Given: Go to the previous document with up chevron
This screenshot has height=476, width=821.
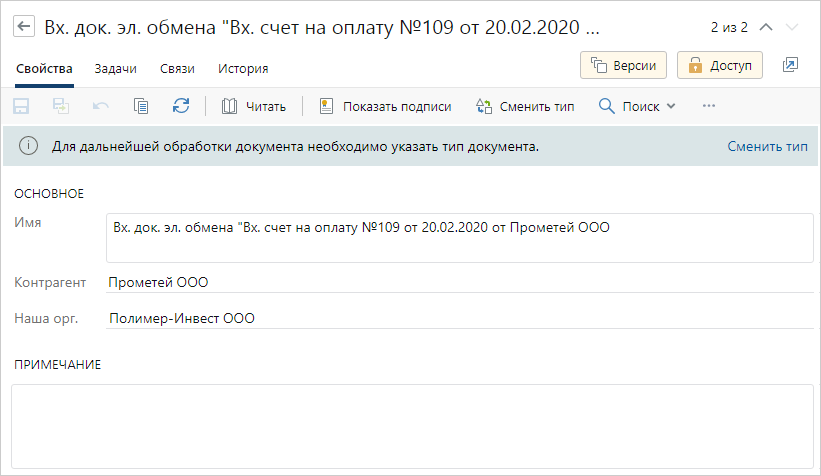Looking at the screenshot, I should [766, 27].
